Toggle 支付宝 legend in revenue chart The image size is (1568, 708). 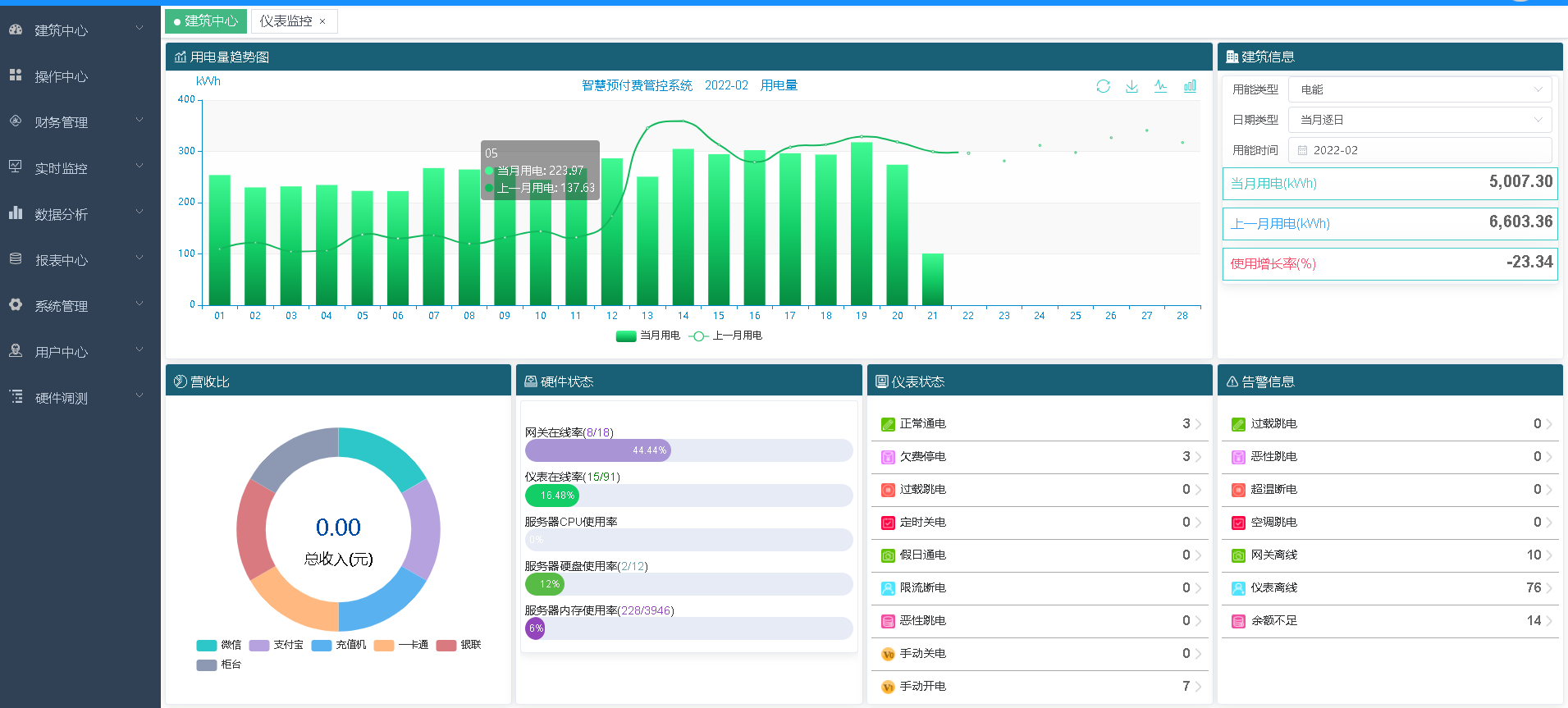(277, 645)
